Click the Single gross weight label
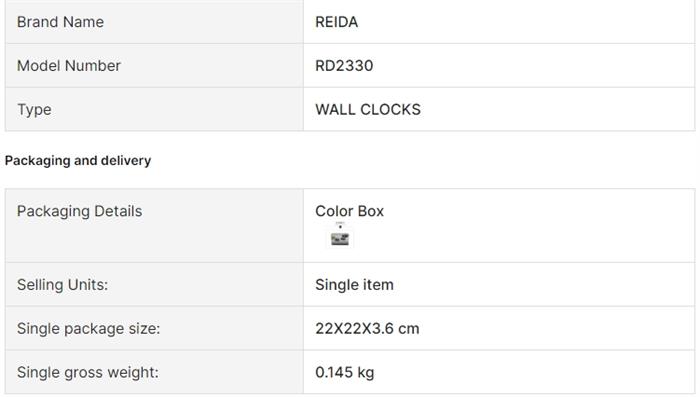This screenshot has width=700, height=397. 88,372
